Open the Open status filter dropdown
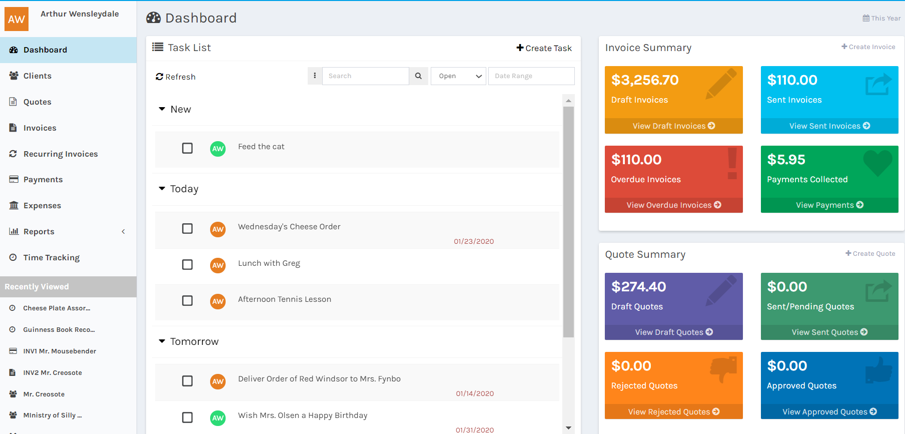Viewport: 905px width, 434px height. (x=458, y=76)
